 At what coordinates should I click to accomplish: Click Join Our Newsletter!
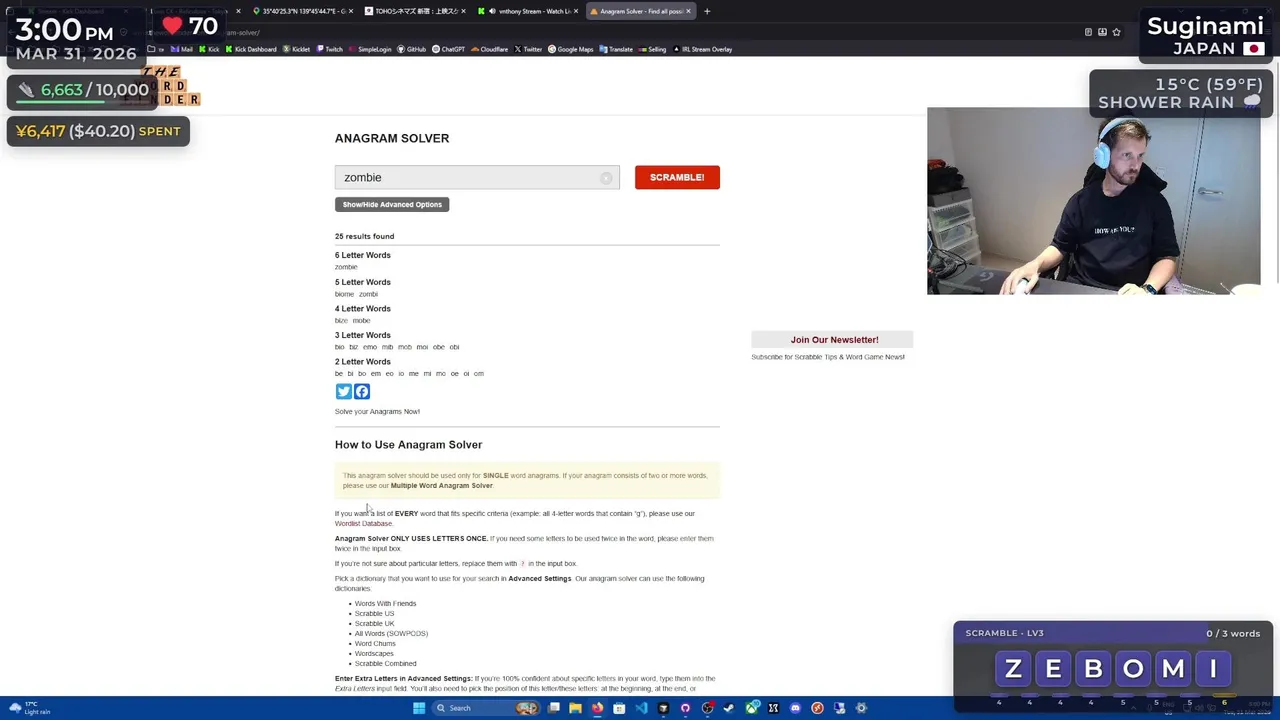click(x=834, y=340)
